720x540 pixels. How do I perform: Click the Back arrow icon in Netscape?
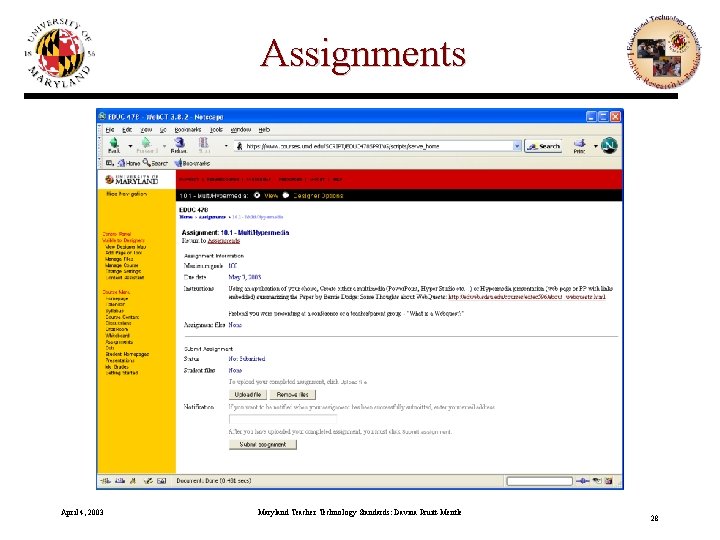click(x=114, y=142)
